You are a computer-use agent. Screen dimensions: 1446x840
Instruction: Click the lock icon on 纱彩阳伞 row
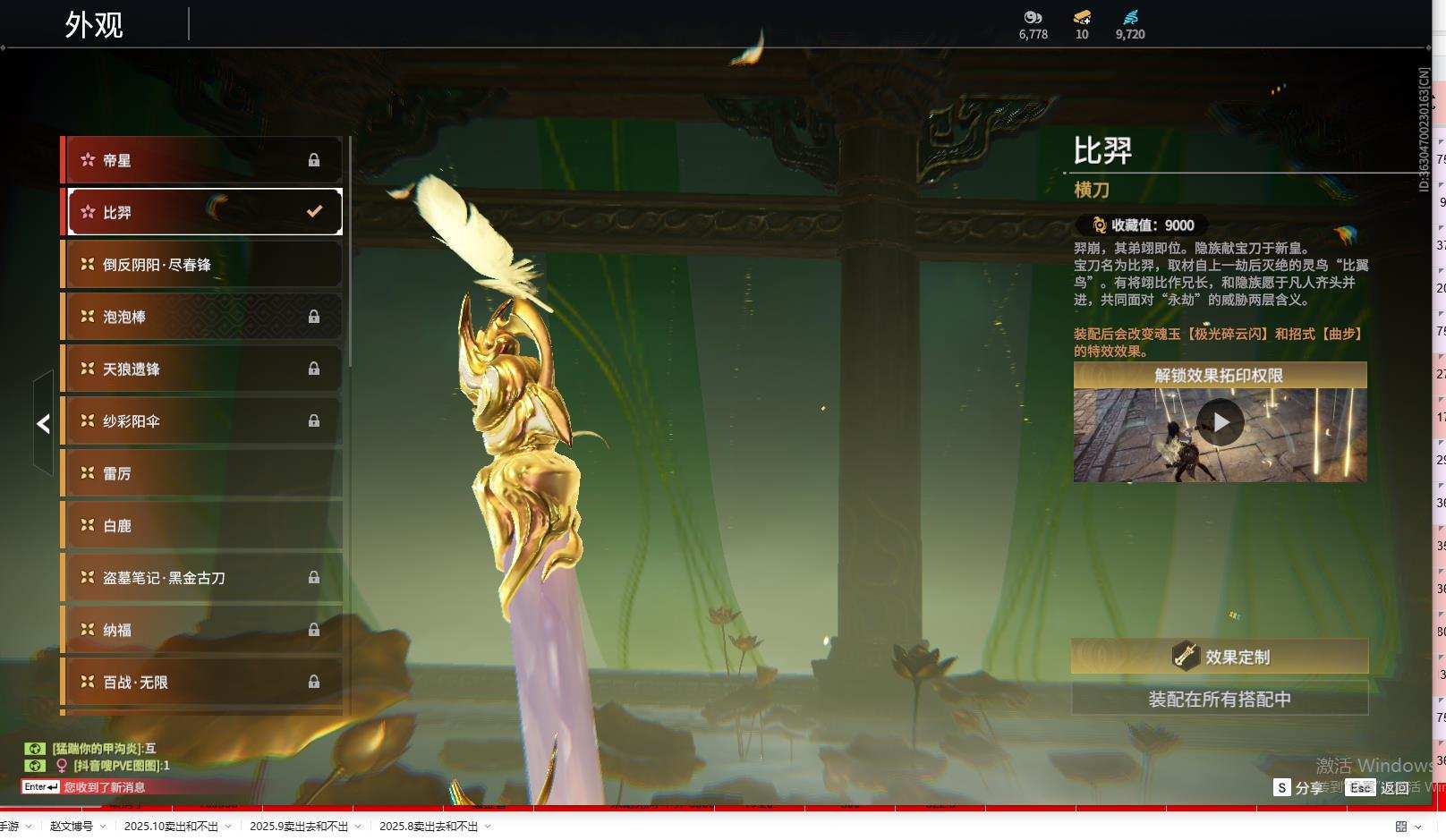point(314,420)
